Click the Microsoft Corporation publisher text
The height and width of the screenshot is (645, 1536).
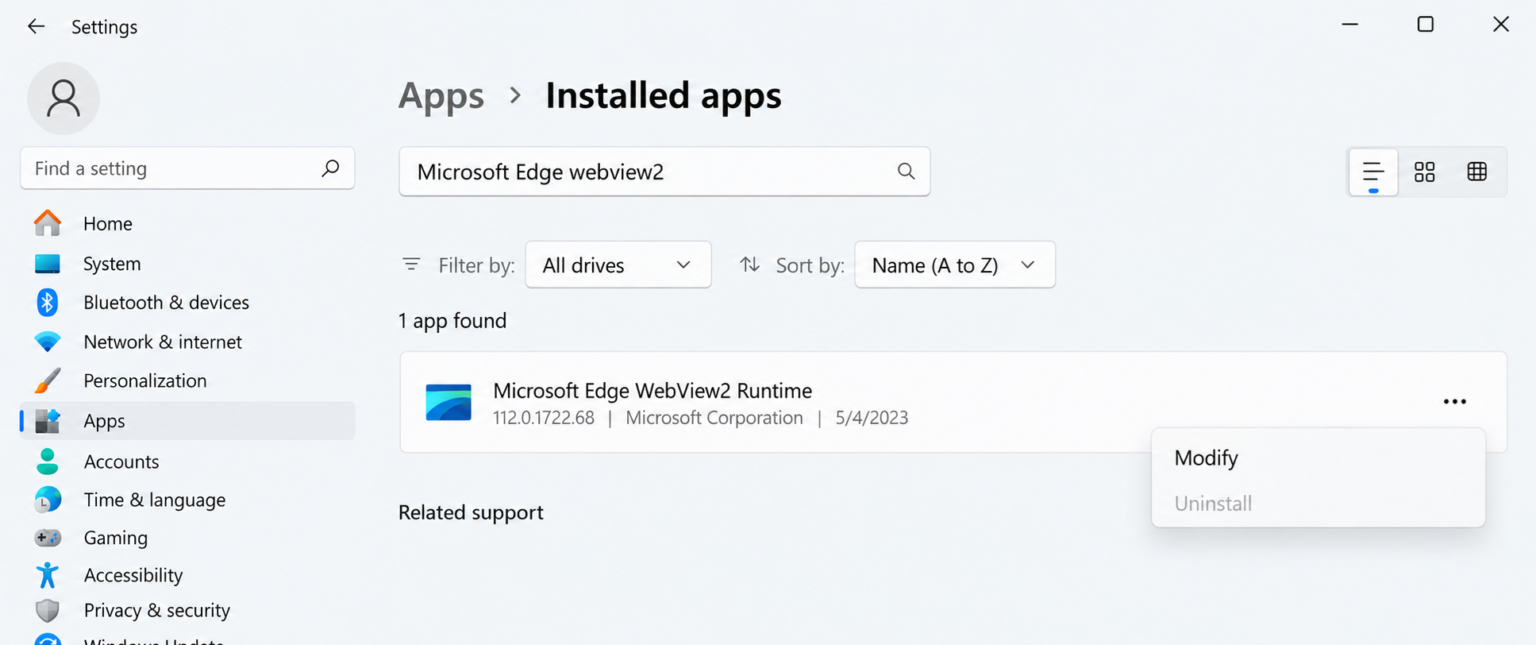(714, 418)
